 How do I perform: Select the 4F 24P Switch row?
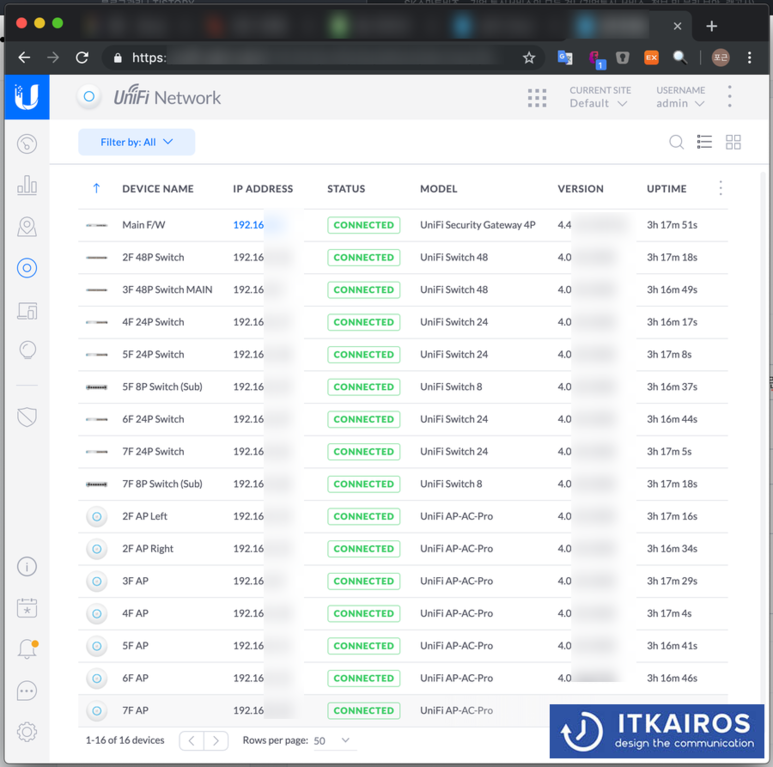[403, 322]
